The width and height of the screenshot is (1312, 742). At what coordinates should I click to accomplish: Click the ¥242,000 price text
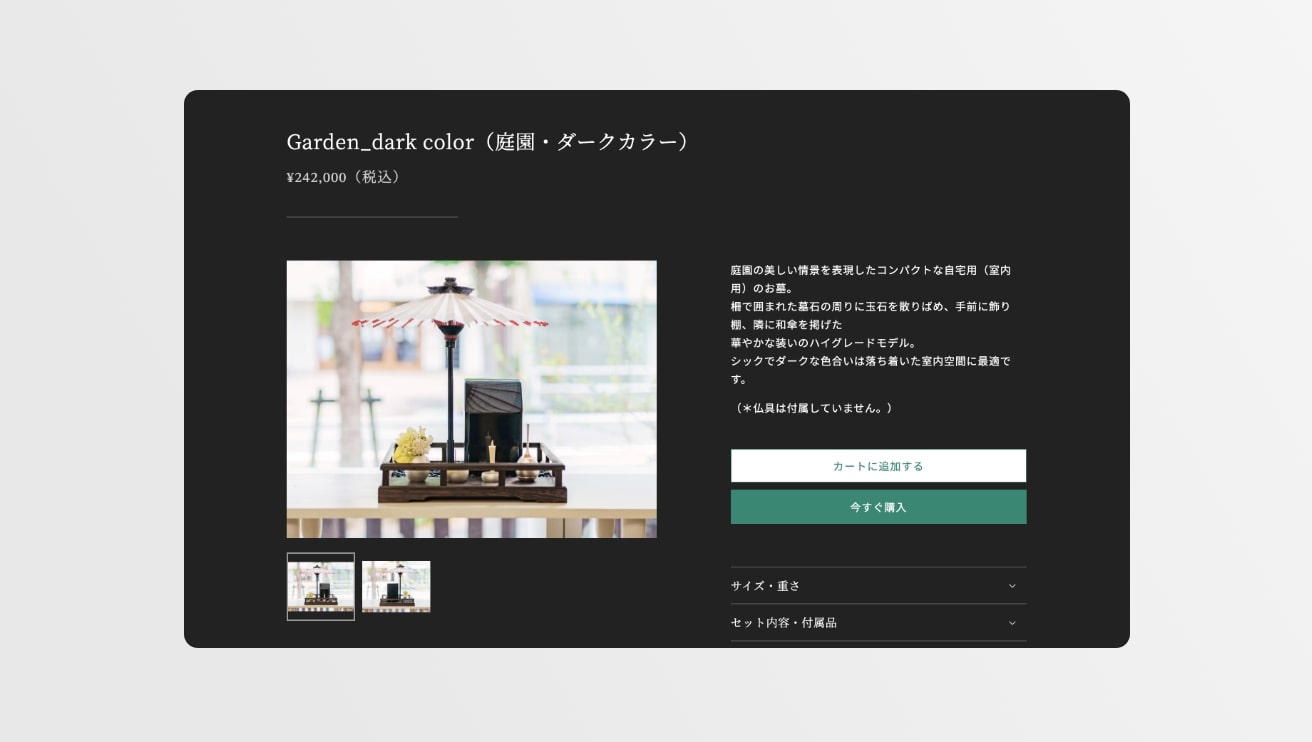click(316, 178)
